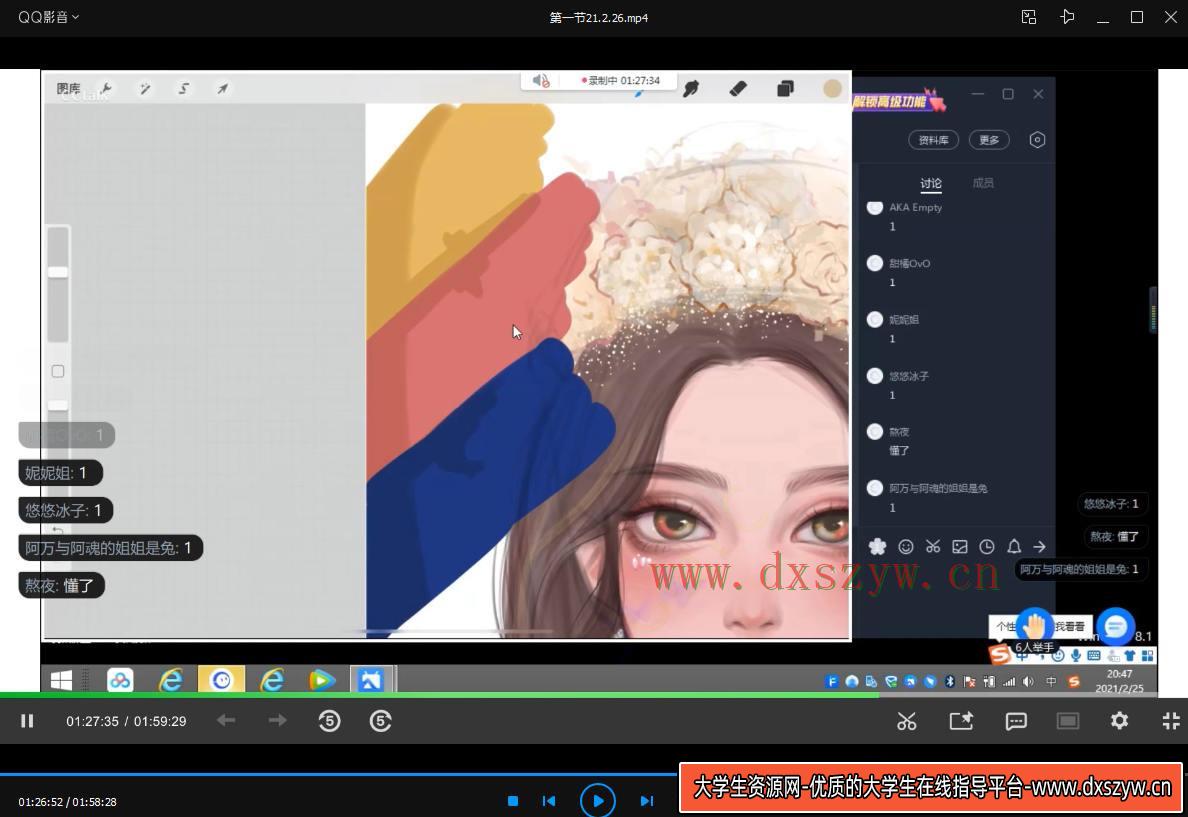This screenshot has height=817, width=1188.
Task: Select the S-shaped Selection tool
Action: pyautogui.click(x=183, y=89)
